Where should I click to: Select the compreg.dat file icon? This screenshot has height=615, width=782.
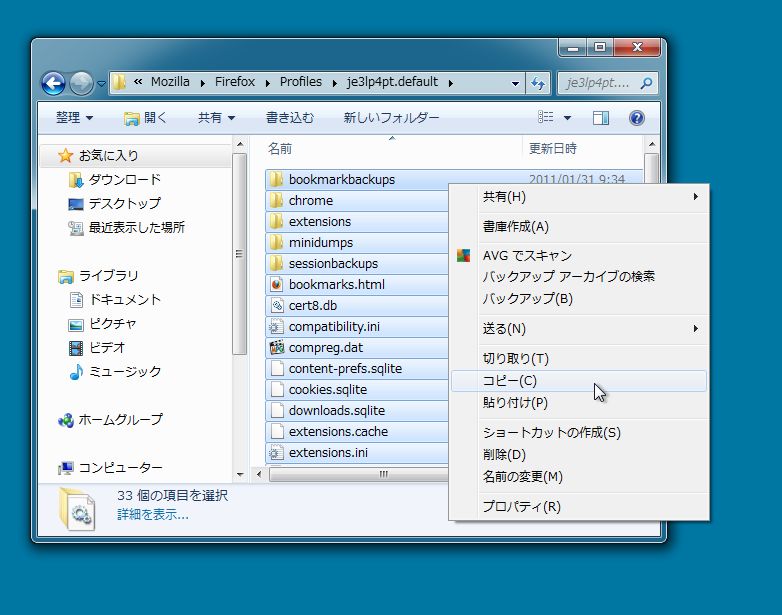(x=276, y=347)
